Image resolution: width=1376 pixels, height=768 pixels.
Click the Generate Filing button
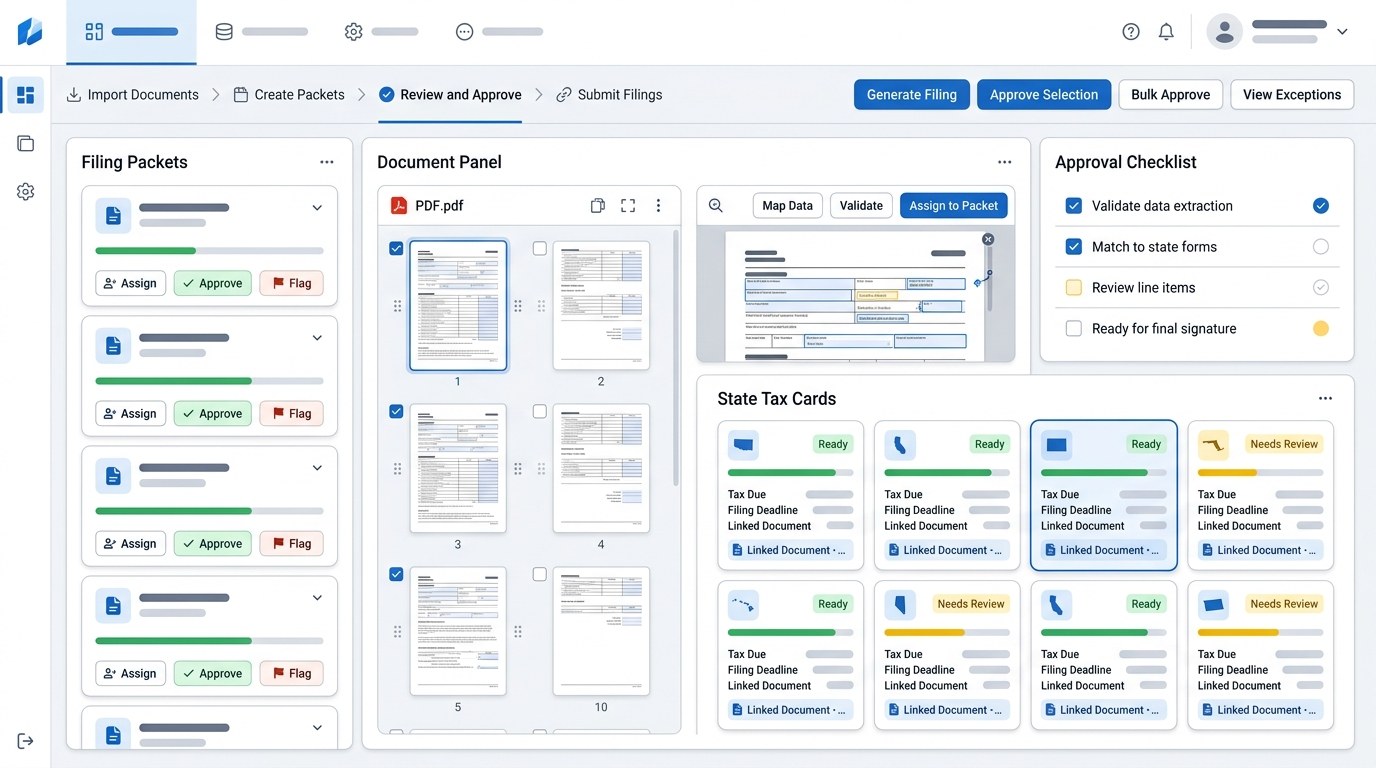[x=912, y=95]
